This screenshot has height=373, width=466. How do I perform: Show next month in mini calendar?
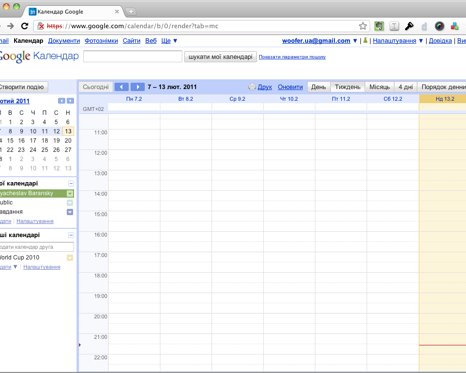(70, 101)
